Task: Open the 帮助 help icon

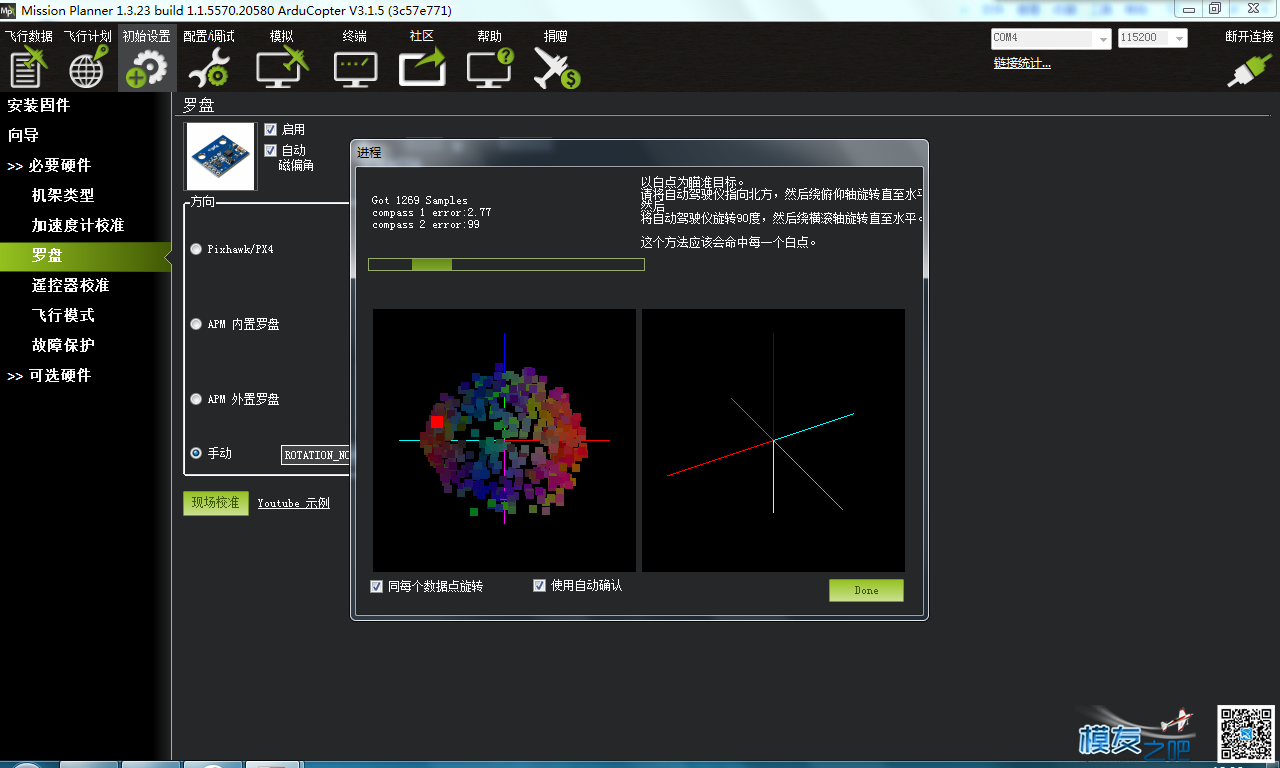Action: click(x=490, y=58)
